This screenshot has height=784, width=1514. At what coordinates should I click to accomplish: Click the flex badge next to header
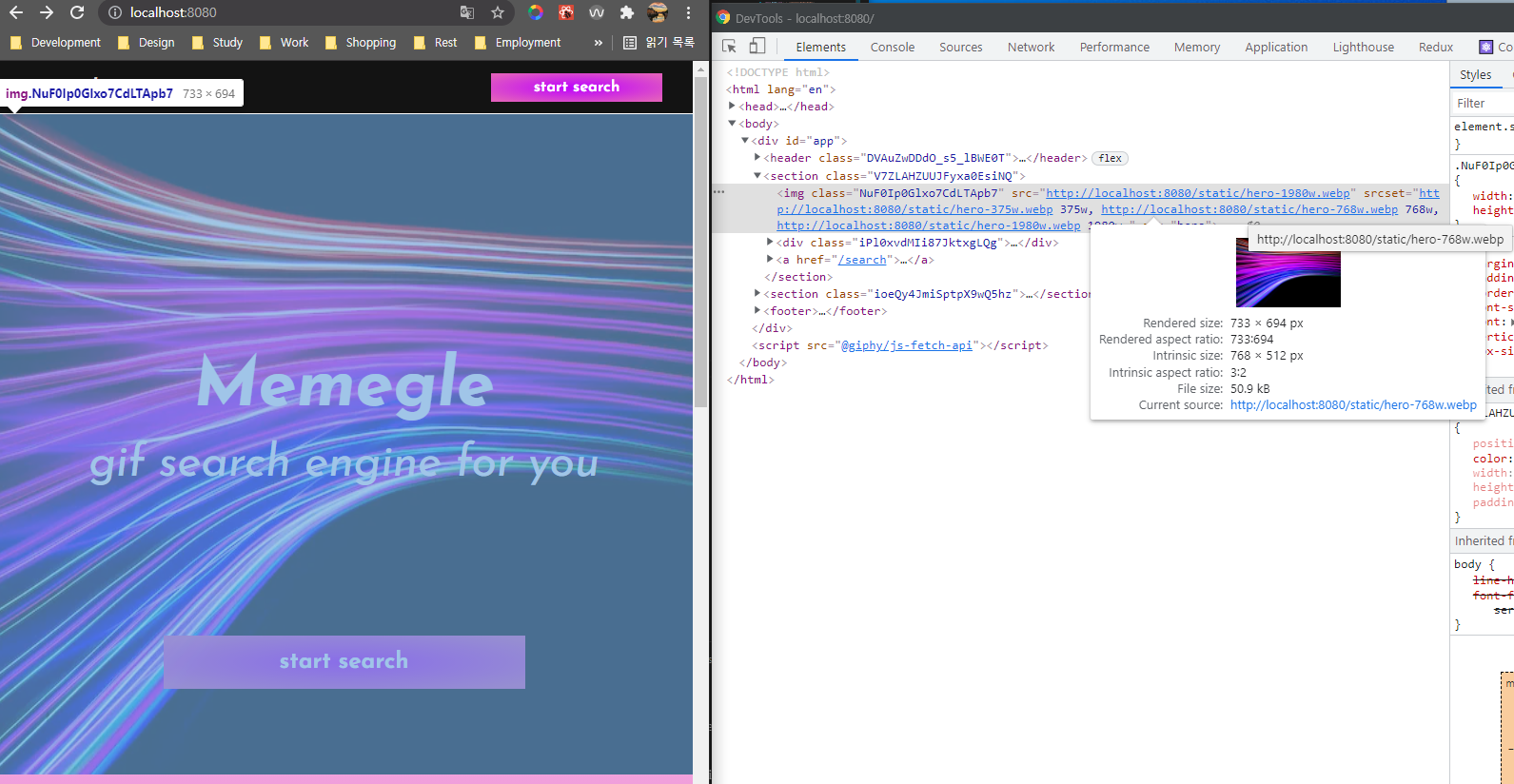[1110, 158]
